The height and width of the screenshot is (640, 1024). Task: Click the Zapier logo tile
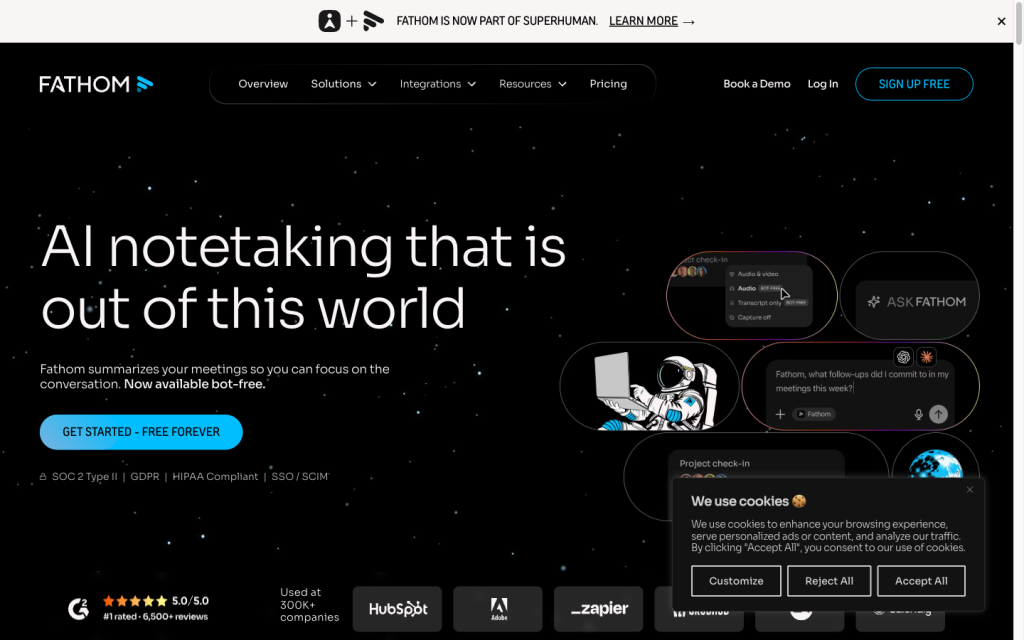[x=598, y=609]
